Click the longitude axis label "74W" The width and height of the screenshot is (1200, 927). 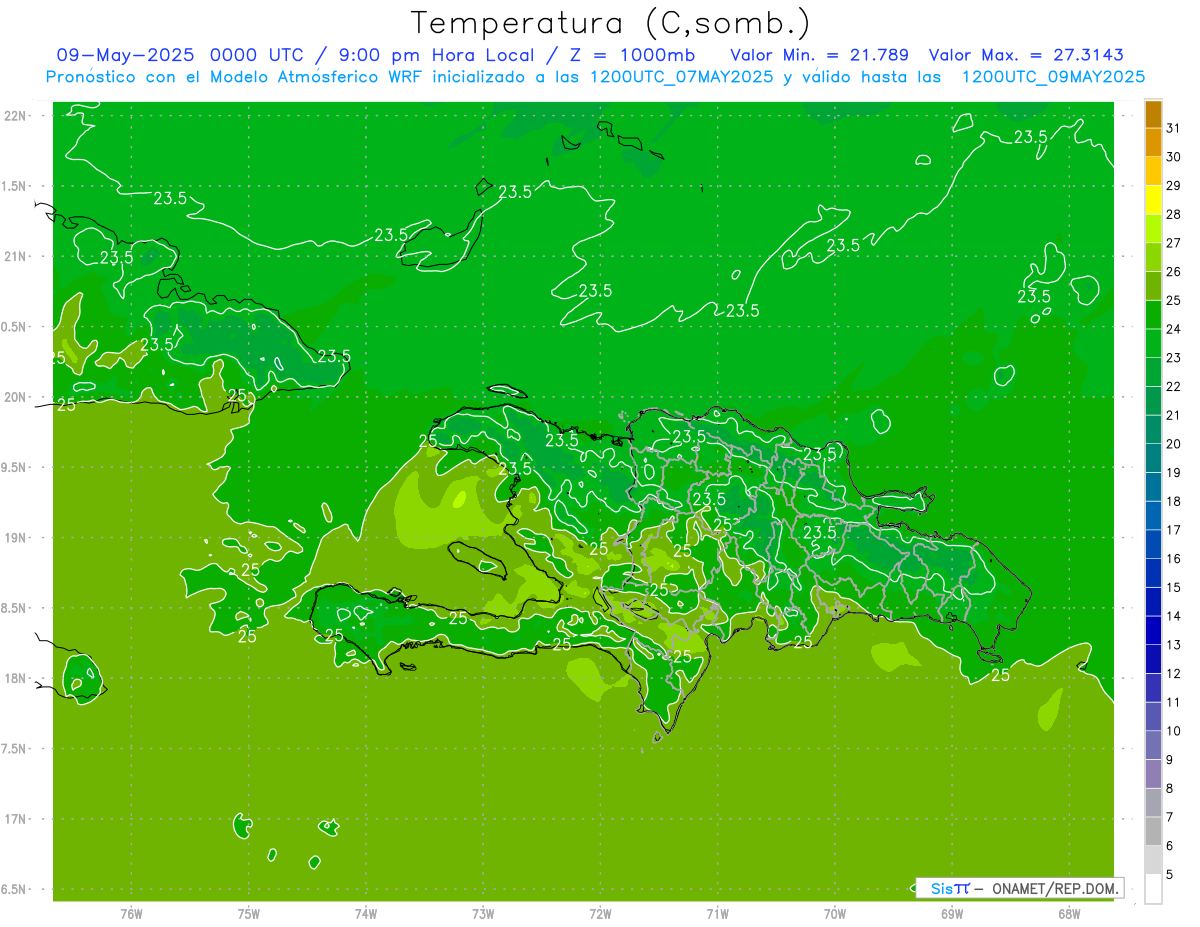pyautogui.click(x=366, y=913)
